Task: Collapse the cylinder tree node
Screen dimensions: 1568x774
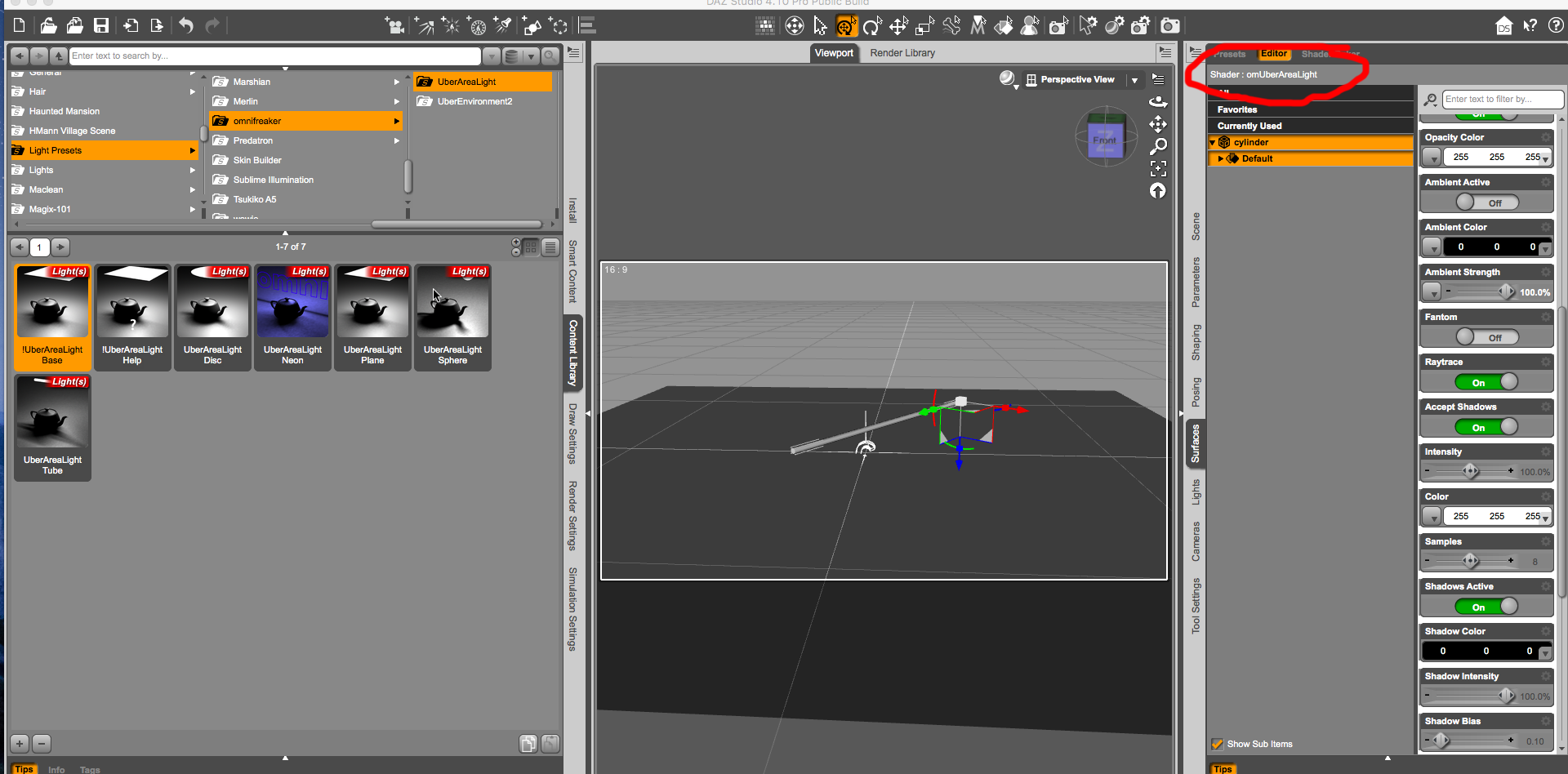Action: click(x=1213, y=142)
